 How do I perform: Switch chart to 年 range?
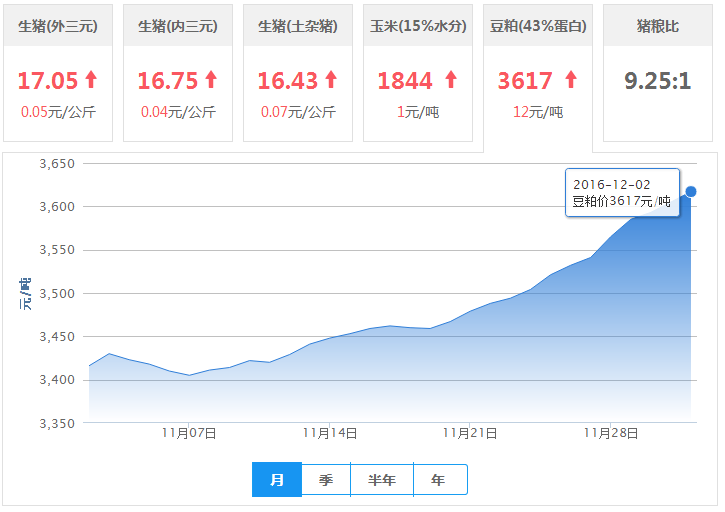point(439,480)
